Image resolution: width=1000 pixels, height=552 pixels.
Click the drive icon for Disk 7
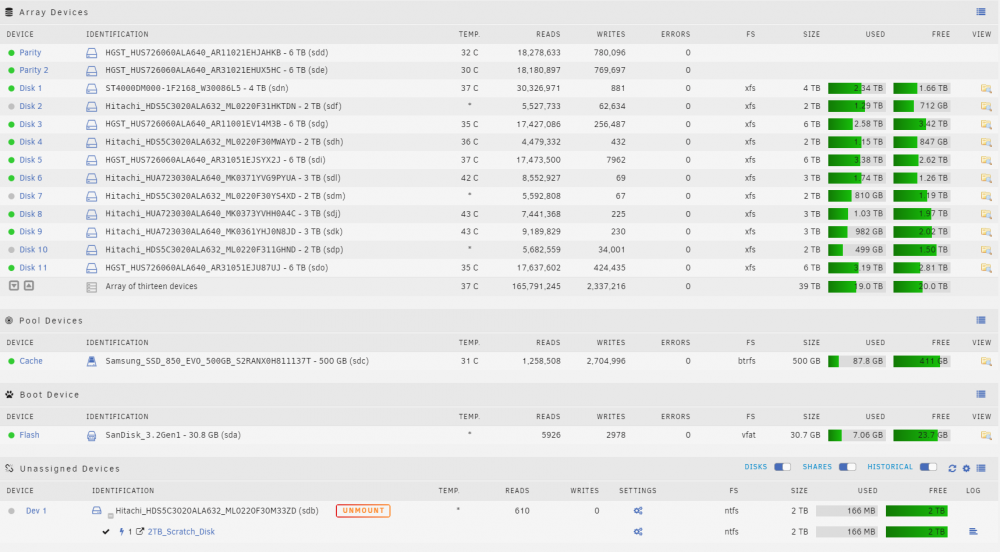(92, 196)
